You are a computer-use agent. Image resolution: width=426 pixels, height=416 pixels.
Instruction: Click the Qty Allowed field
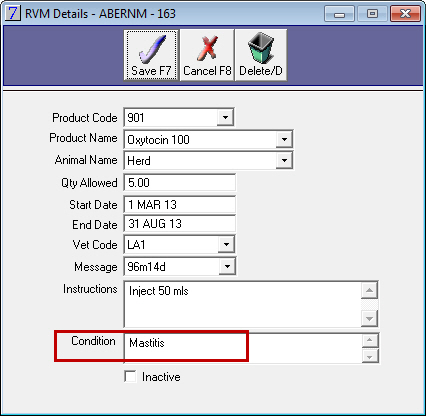[180, 183]
